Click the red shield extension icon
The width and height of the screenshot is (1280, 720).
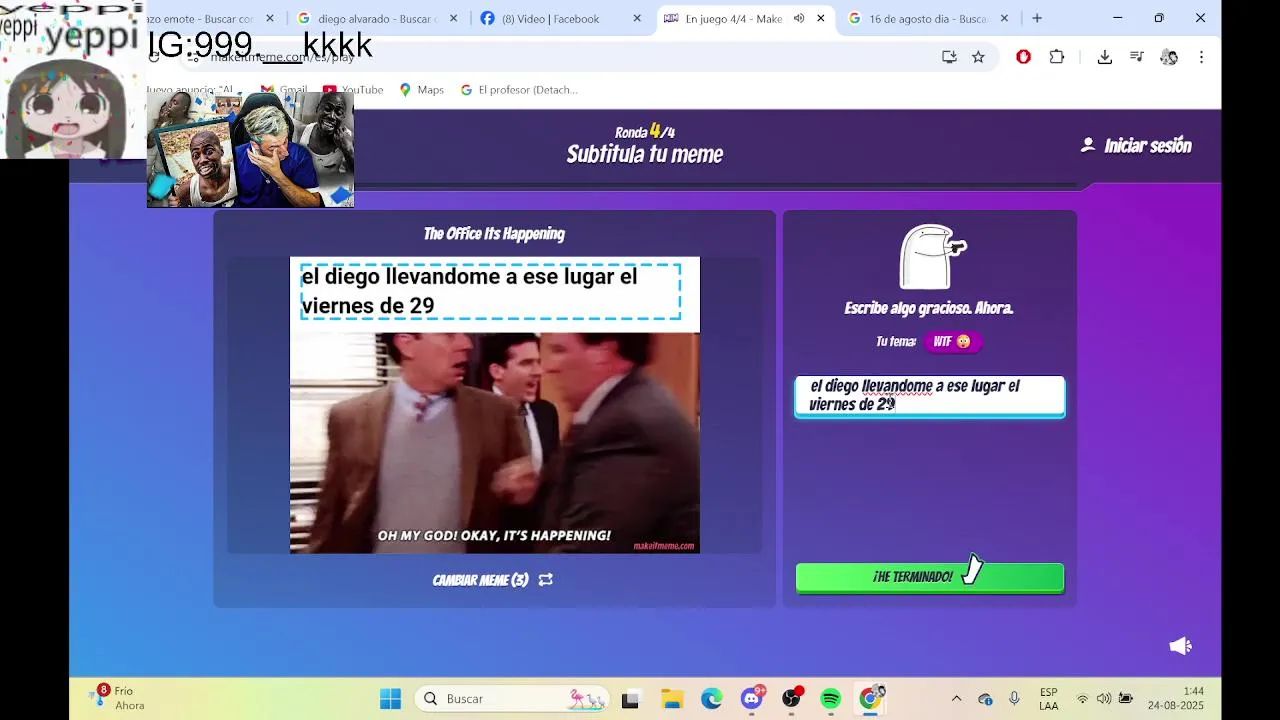[1023, 57]
